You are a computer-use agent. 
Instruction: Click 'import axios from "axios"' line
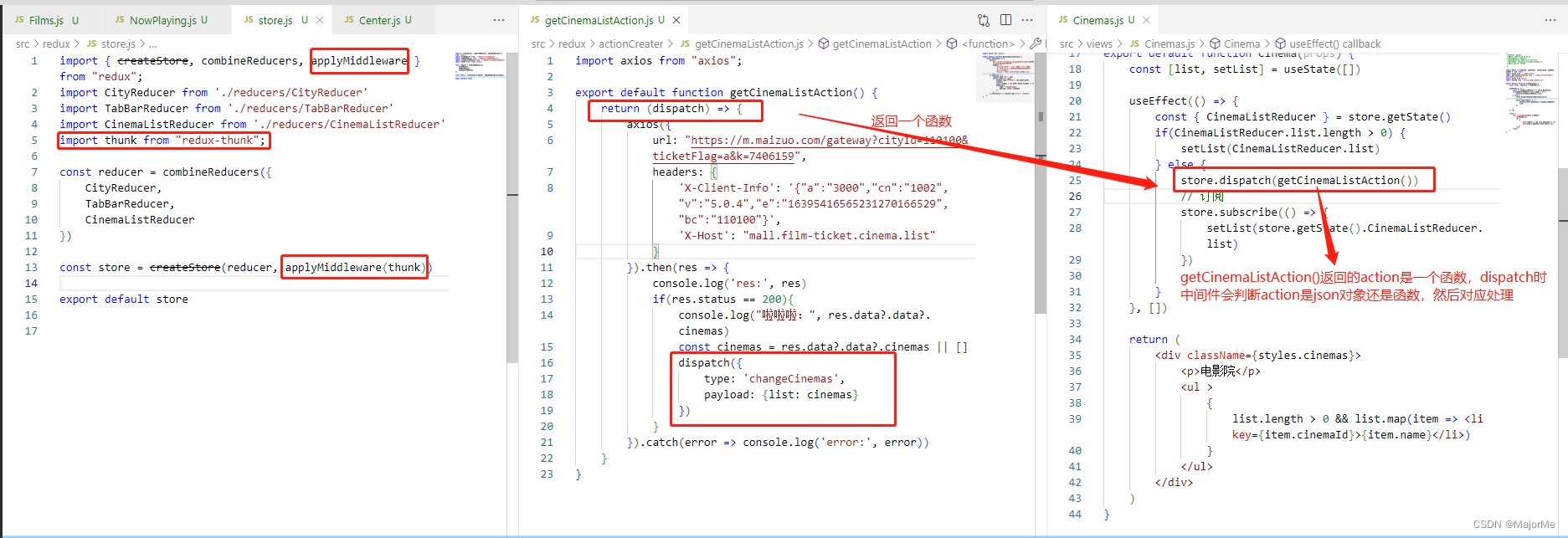(658, 61)
